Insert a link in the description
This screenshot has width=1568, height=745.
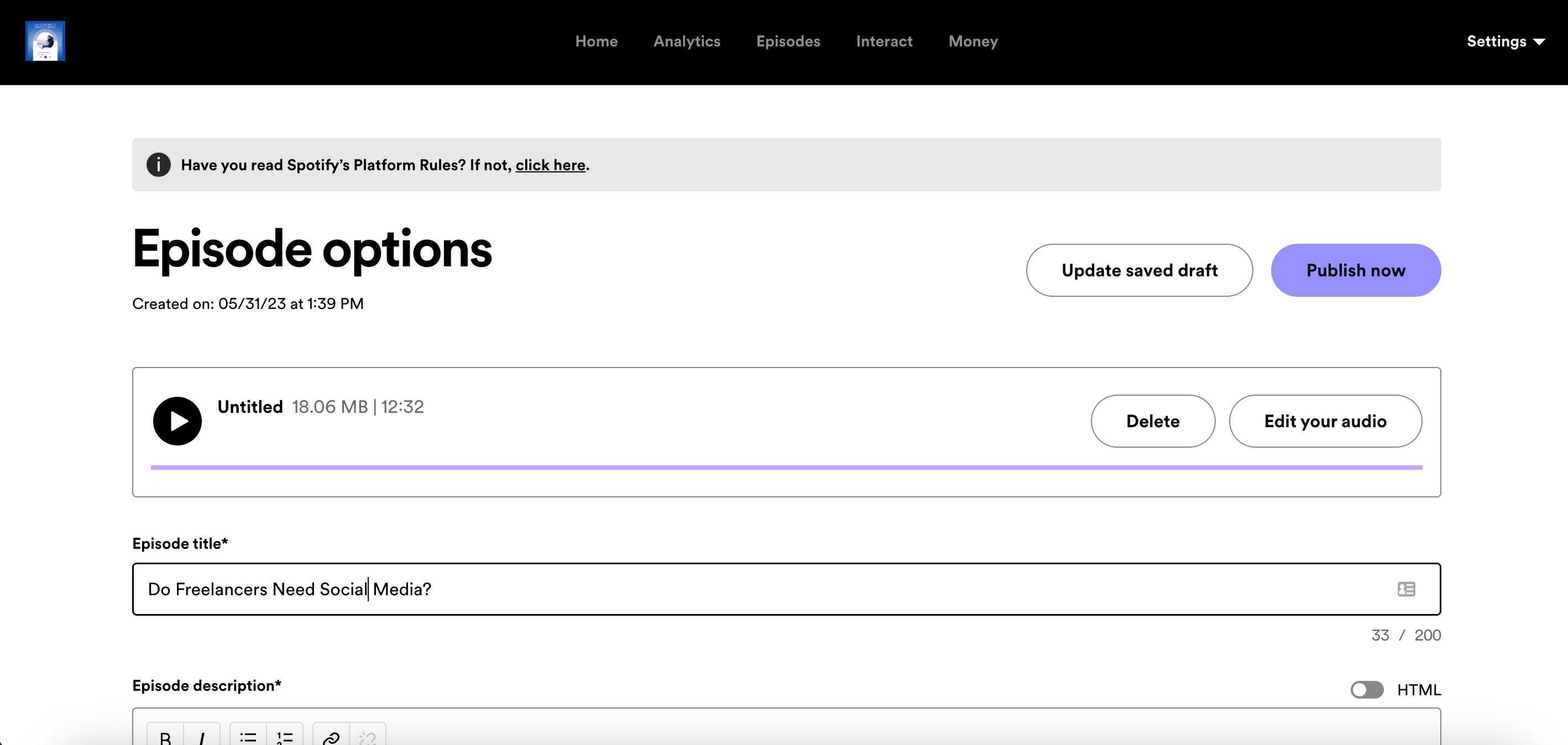point(331,737)
